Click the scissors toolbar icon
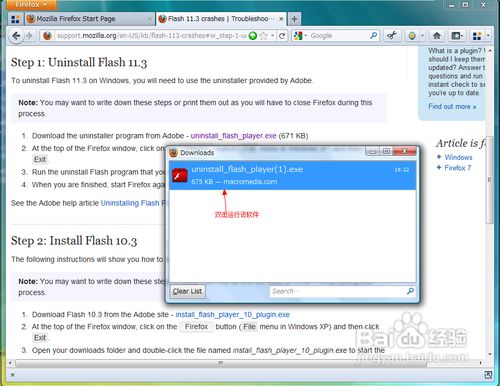Image resolution: width=500 pixels, height=386 pixels. click(x=392, y=35)
